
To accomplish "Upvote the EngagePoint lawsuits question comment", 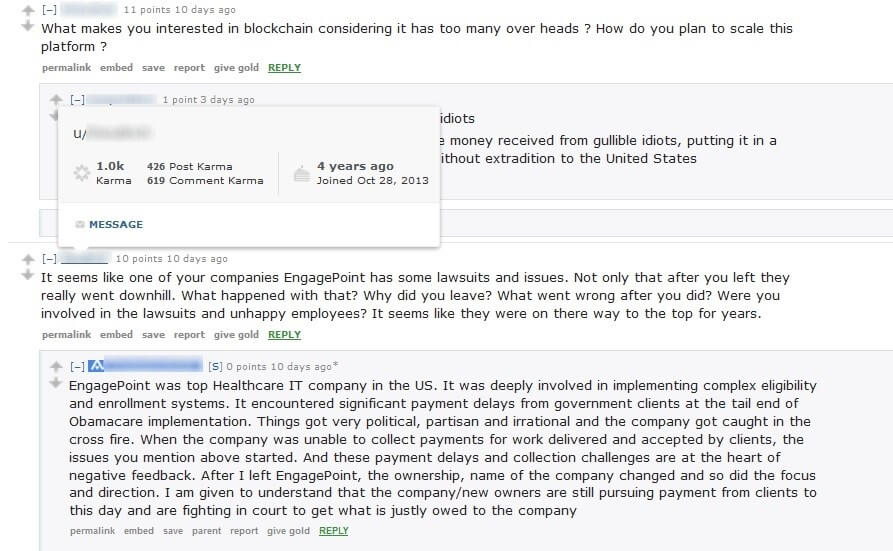I will 28,260.
